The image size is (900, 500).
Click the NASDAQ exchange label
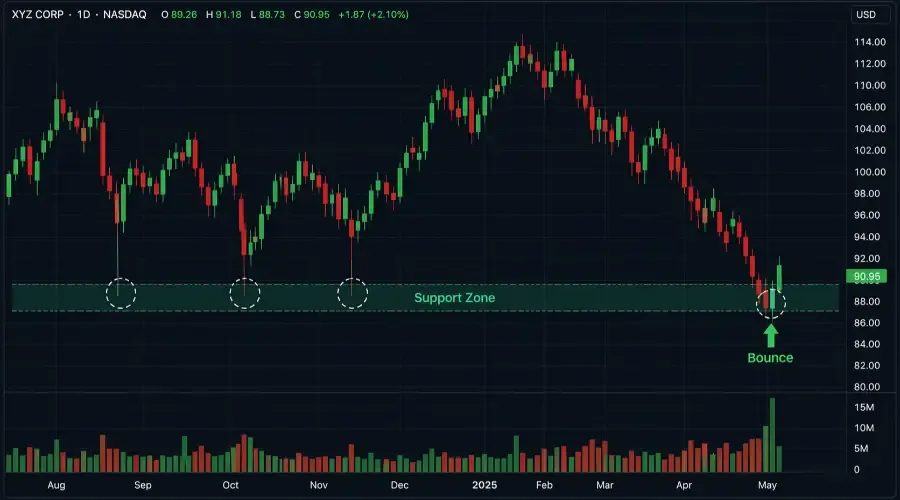click(x=125, y=14)
